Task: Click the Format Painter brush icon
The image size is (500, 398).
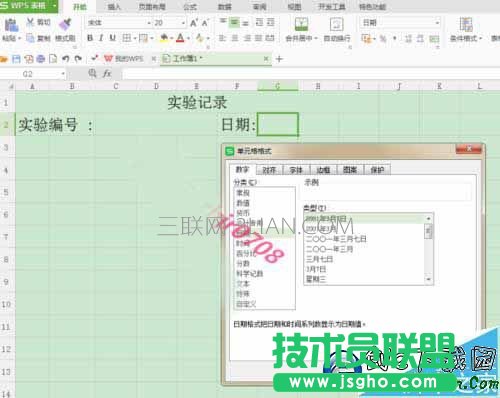Action: [x=65, y=24]
